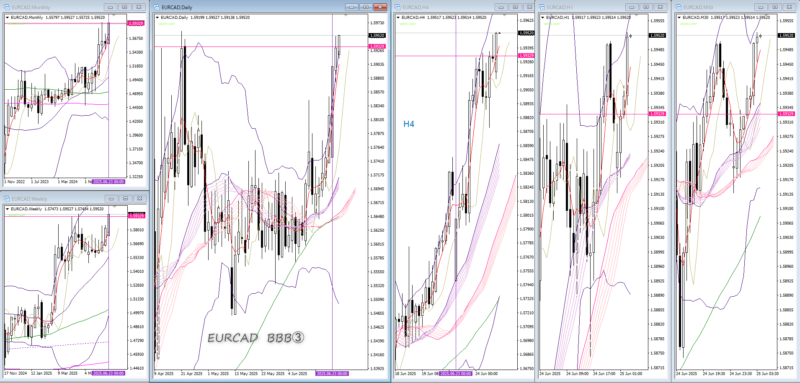This screenshot has width=800, height=383.
Task: Minimize the EURCAD,Monthly chart window
Action: (111, 7)
